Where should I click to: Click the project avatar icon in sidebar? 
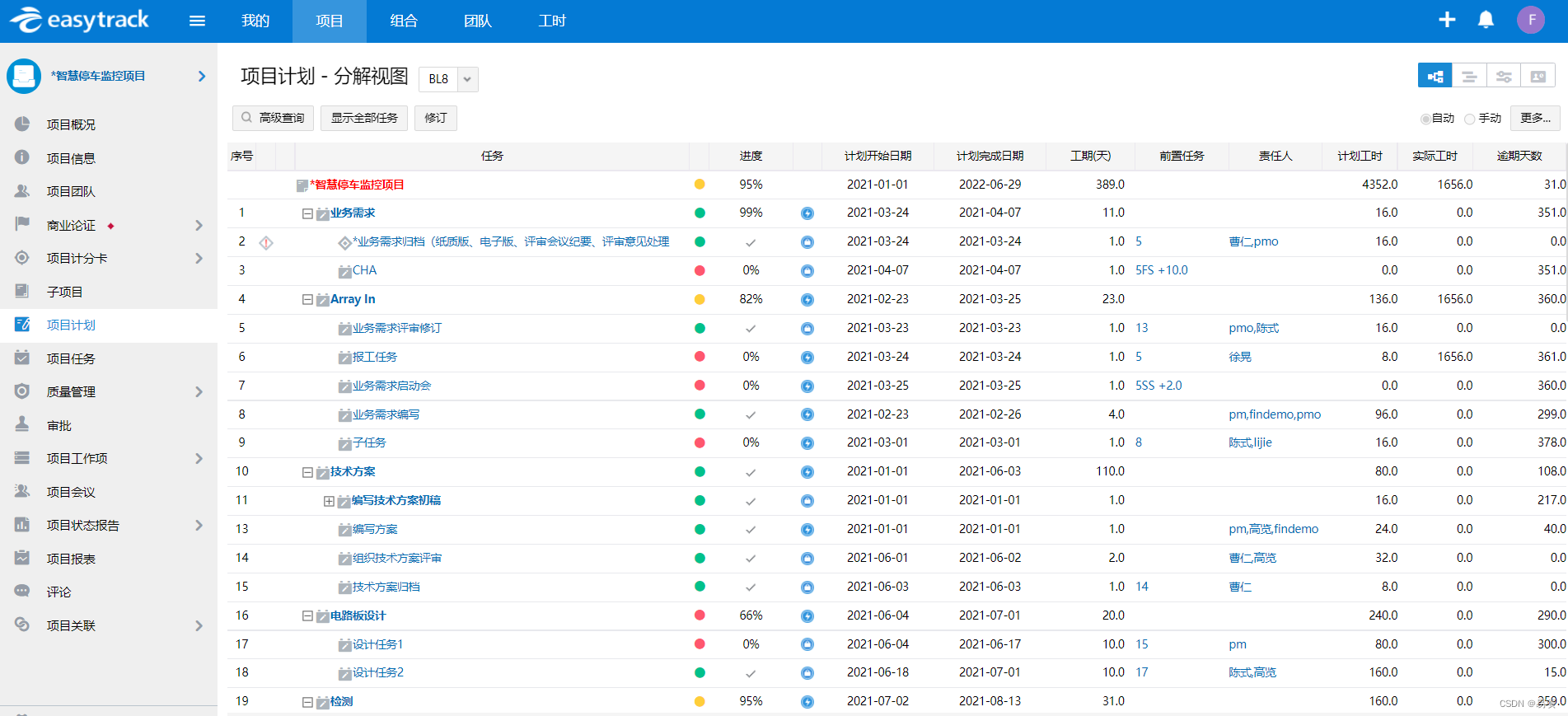click(x=24, y=76)
